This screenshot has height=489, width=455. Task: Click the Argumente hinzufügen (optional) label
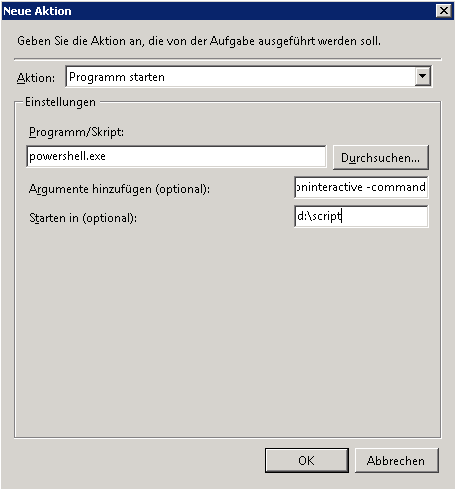tap(119, 189)
